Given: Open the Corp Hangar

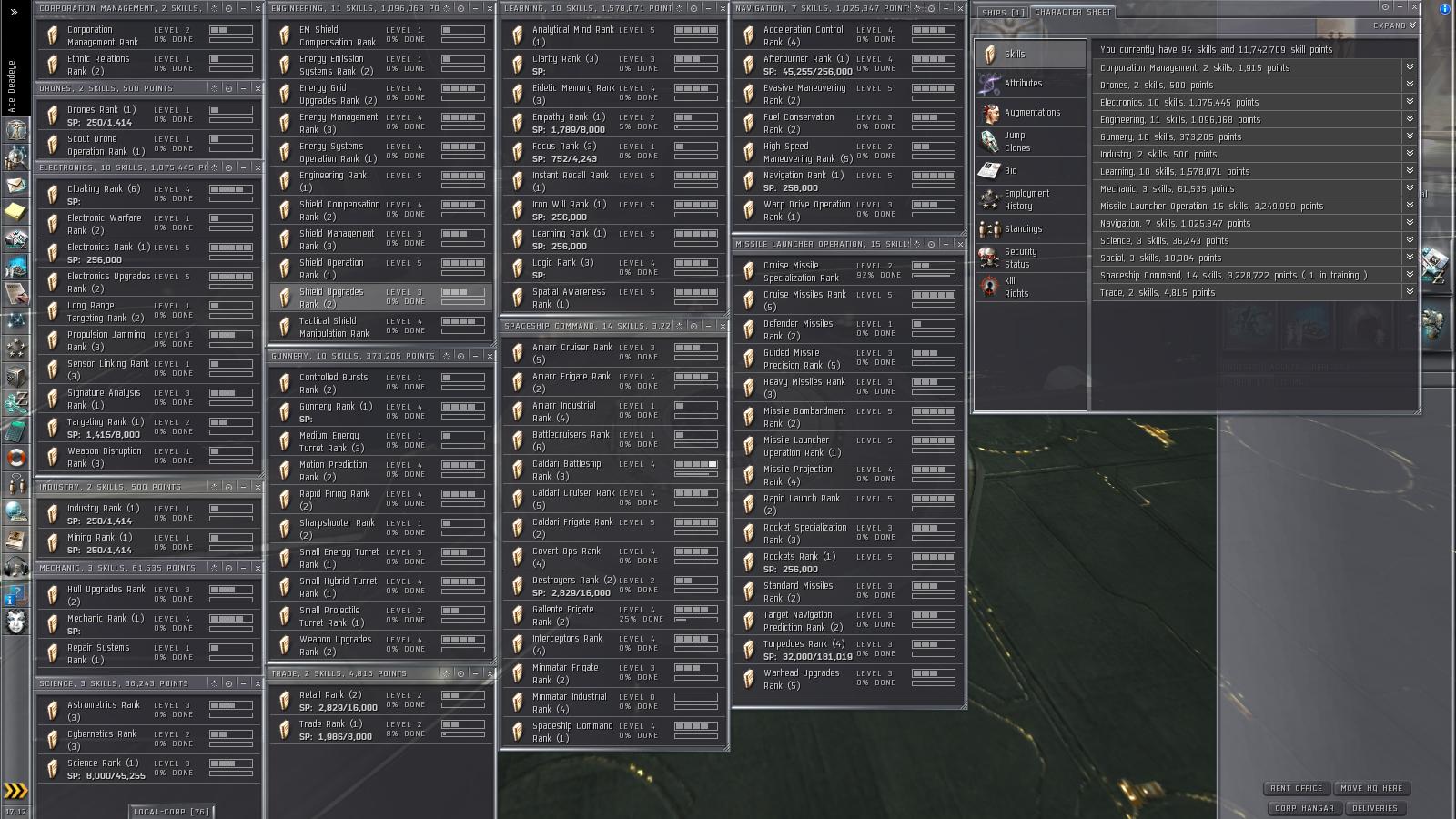Looking at the screenshot, I should (1304, 808).
